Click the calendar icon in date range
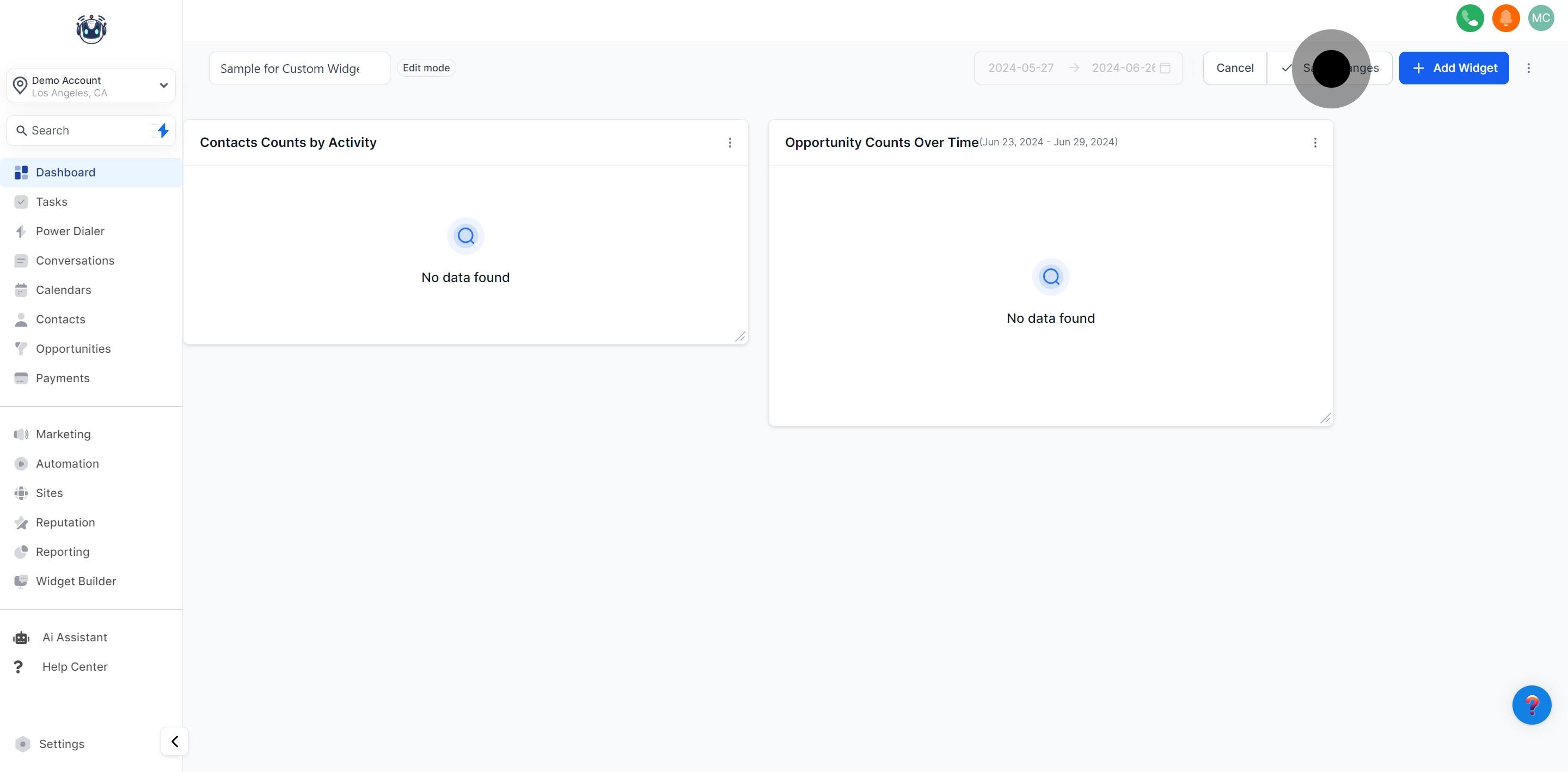 pyautogui.click(x=1165, y=68)
